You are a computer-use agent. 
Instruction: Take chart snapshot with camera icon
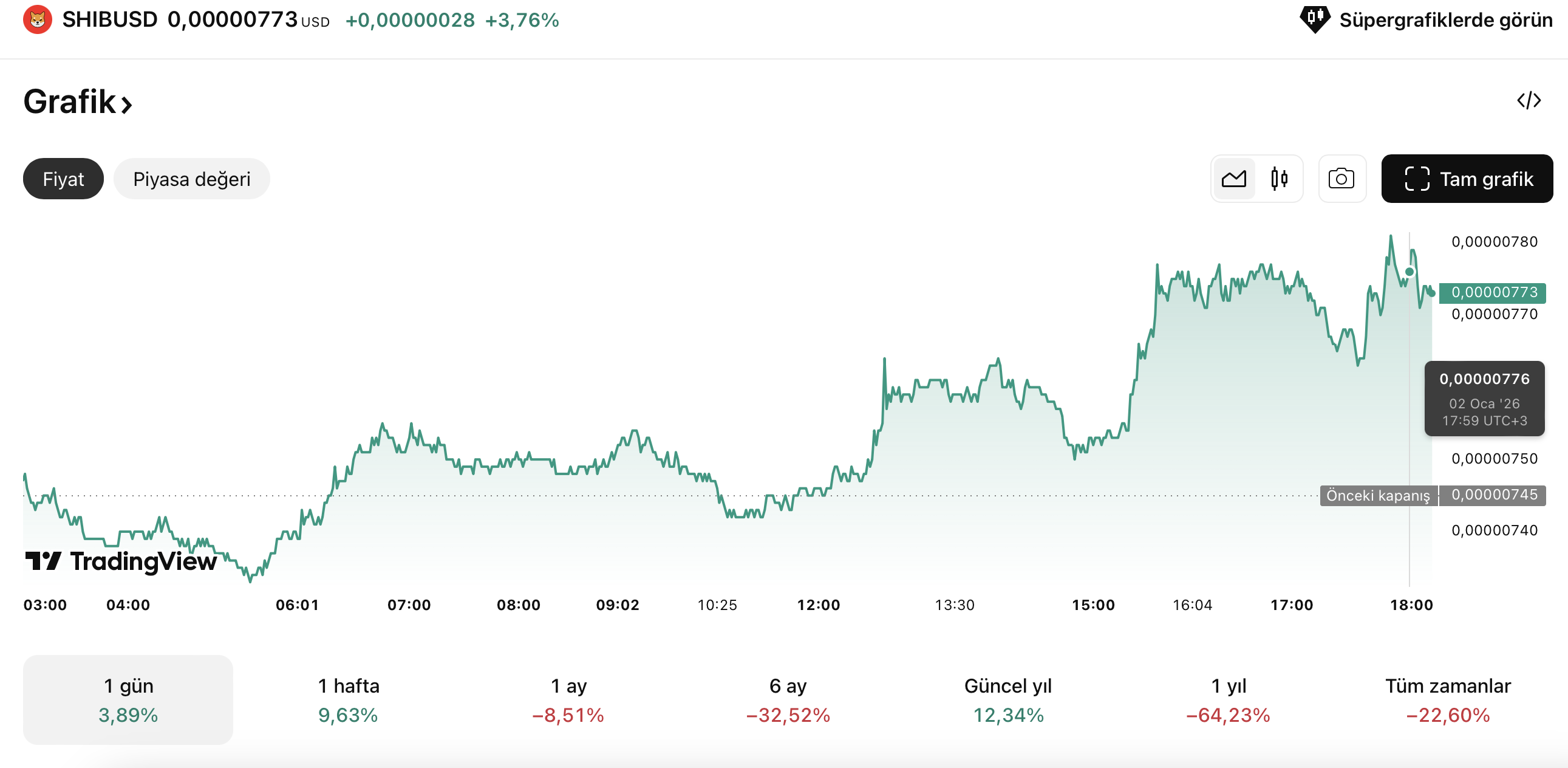pyautogui.click(x=1341, y=179)
